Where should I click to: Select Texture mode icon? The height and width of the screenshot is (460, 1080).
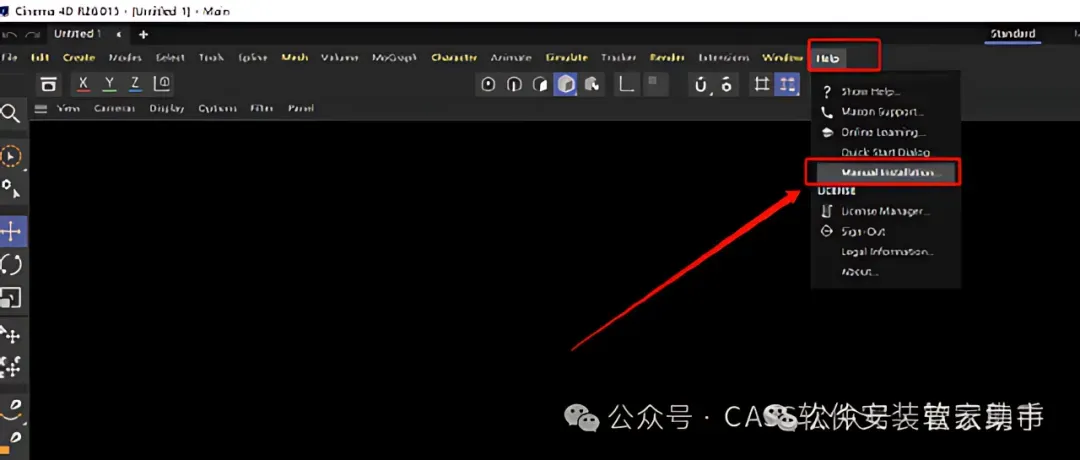(591, 85)
